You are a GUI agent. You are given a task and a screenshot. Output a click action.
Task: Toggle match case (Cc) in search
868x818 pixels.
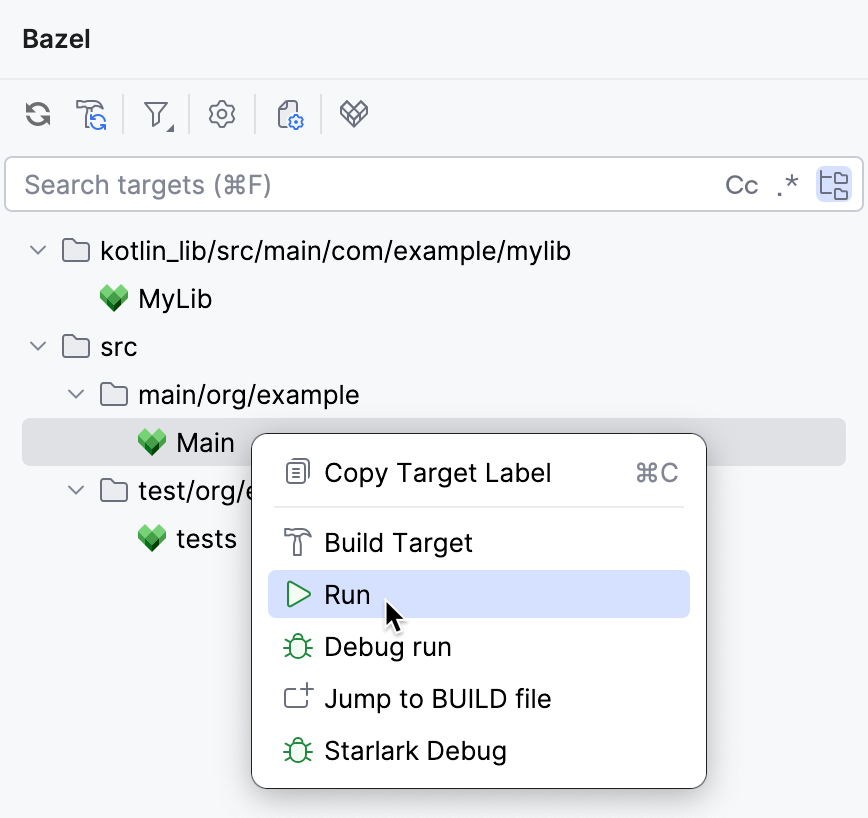click(x=741, y=185)
